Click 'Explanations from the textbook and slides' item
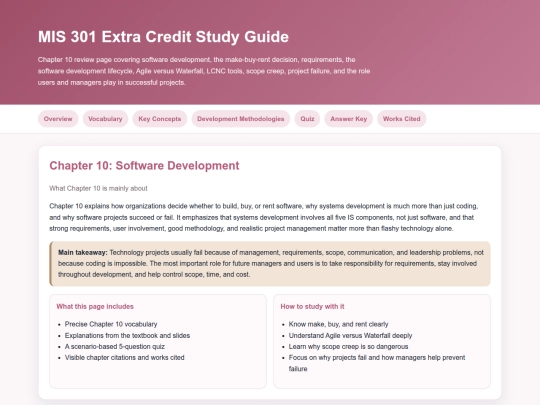Viewport: 540px width, 405px height. (127, 335)
